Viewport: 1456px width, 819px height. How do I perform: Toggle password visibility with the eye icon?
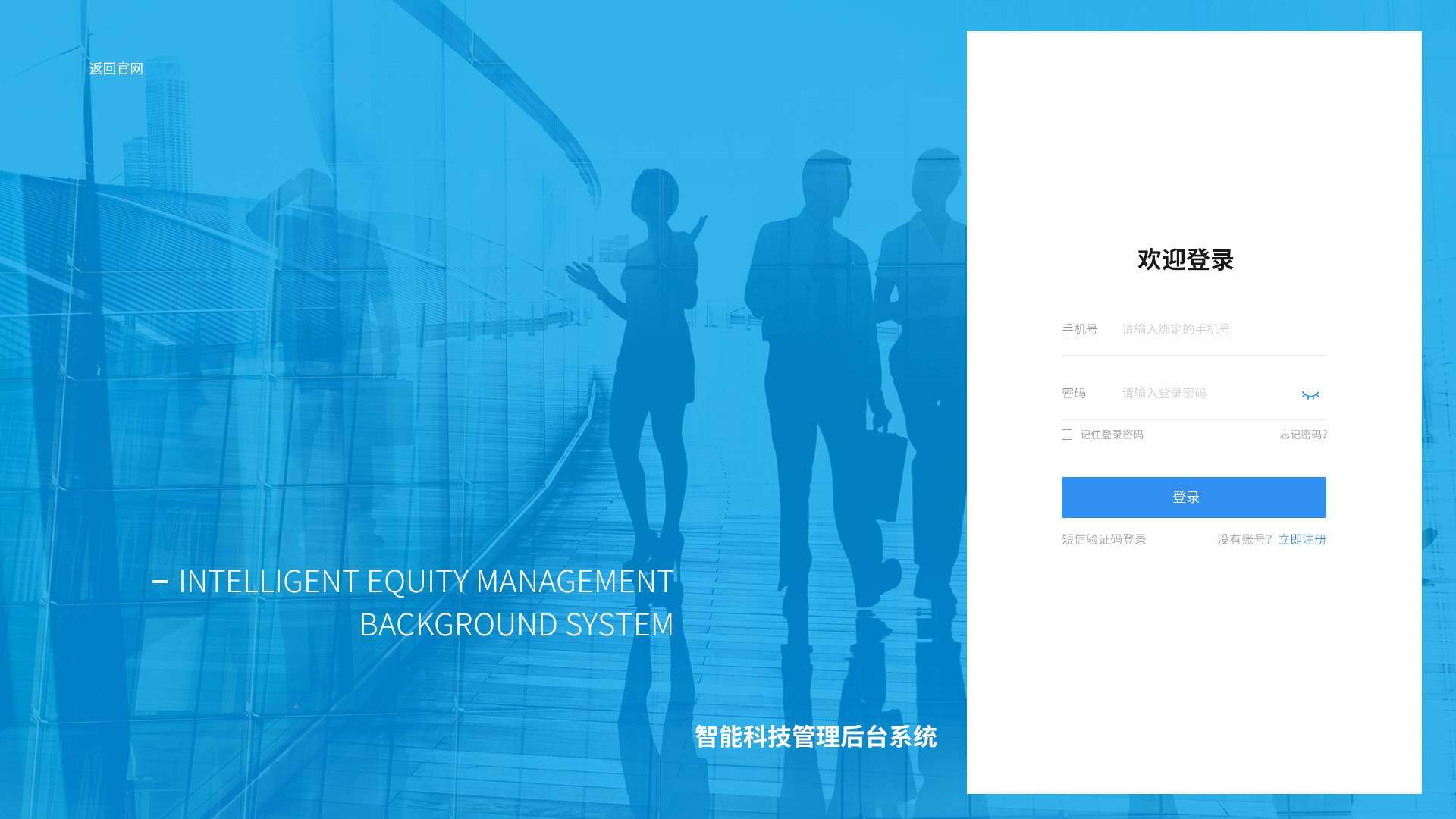coord(1311,394)
